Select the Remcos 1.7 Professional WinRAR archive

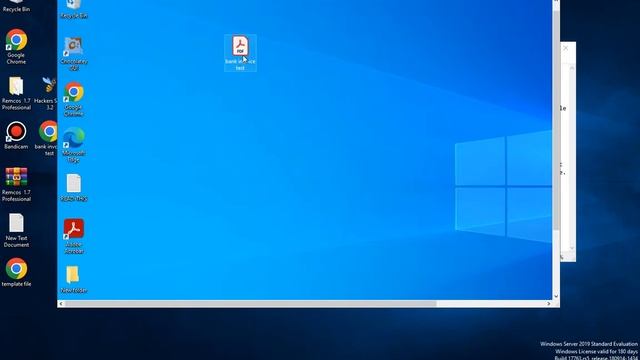pos(16,184)
